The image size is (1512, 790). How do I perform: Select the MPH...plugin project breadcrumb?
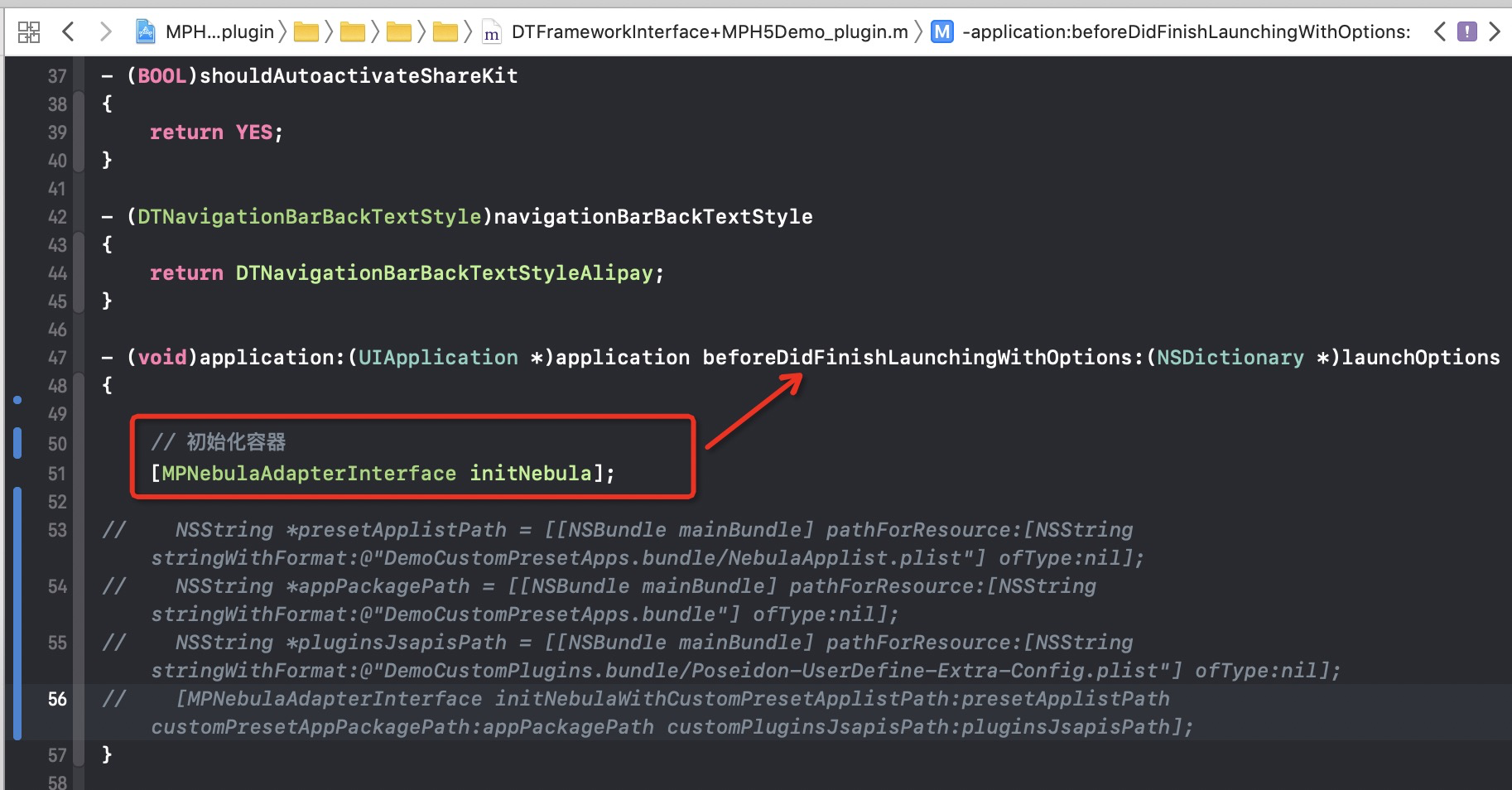pos(219,32)
